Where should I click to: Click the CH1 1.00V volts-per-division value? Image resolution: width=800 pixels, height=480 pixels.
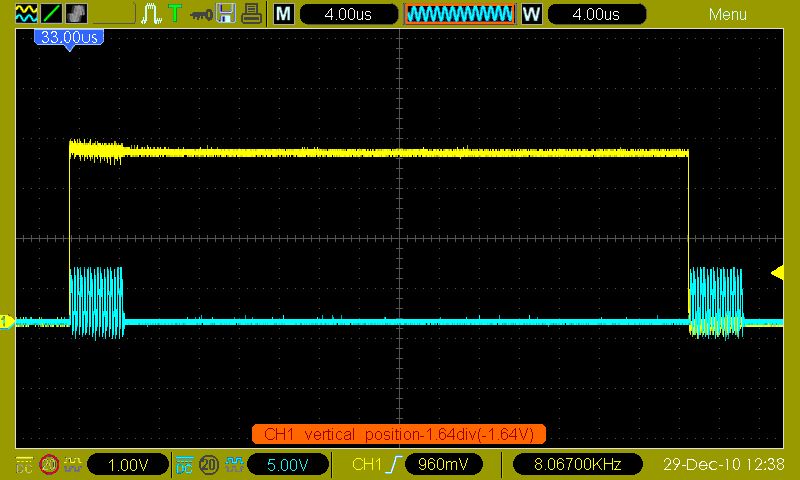128,465
